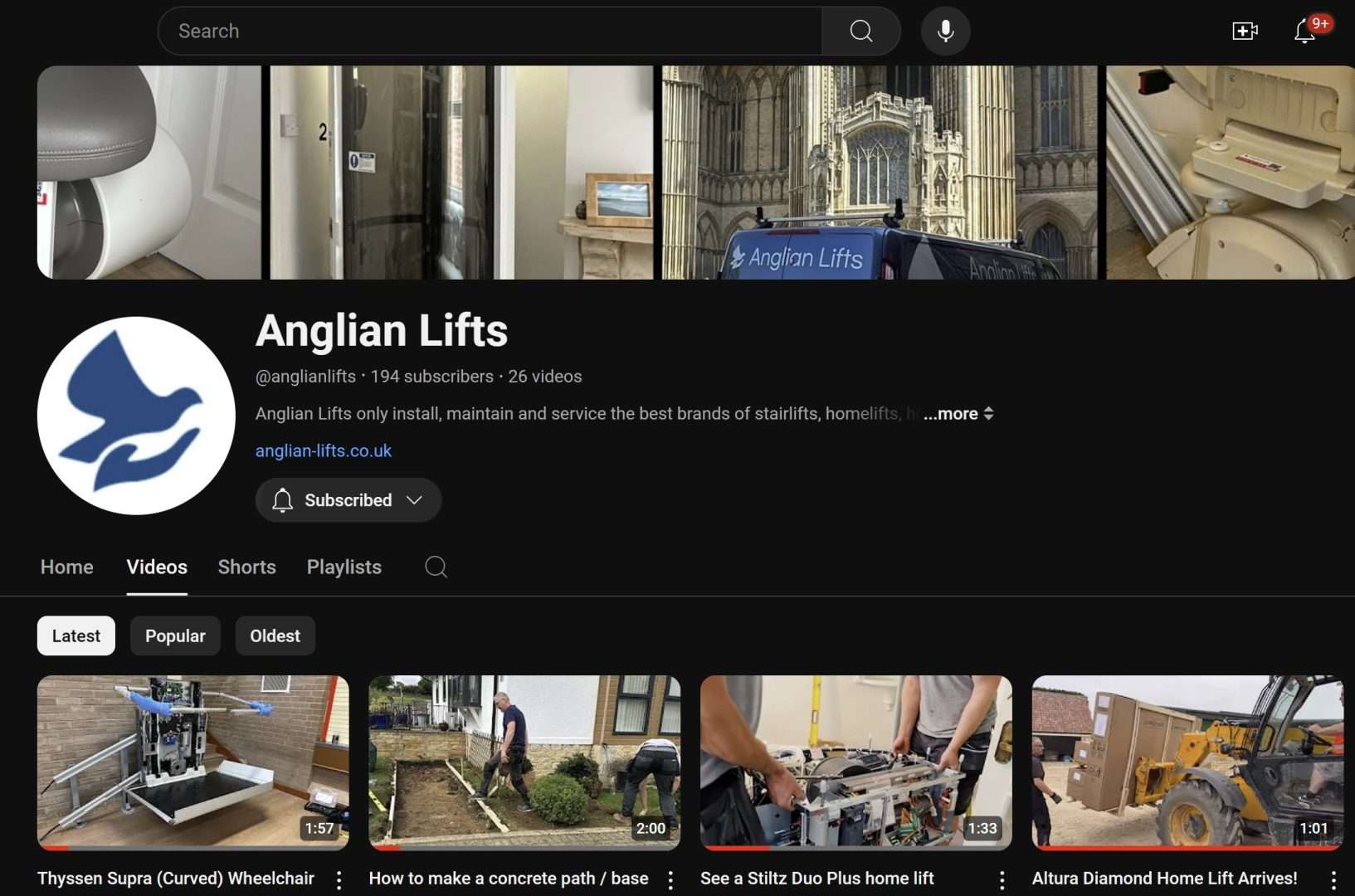Screen dimensions: 1355x896
Task: Open the Subscribed notification dropdown
Action: tap(348, 500)
